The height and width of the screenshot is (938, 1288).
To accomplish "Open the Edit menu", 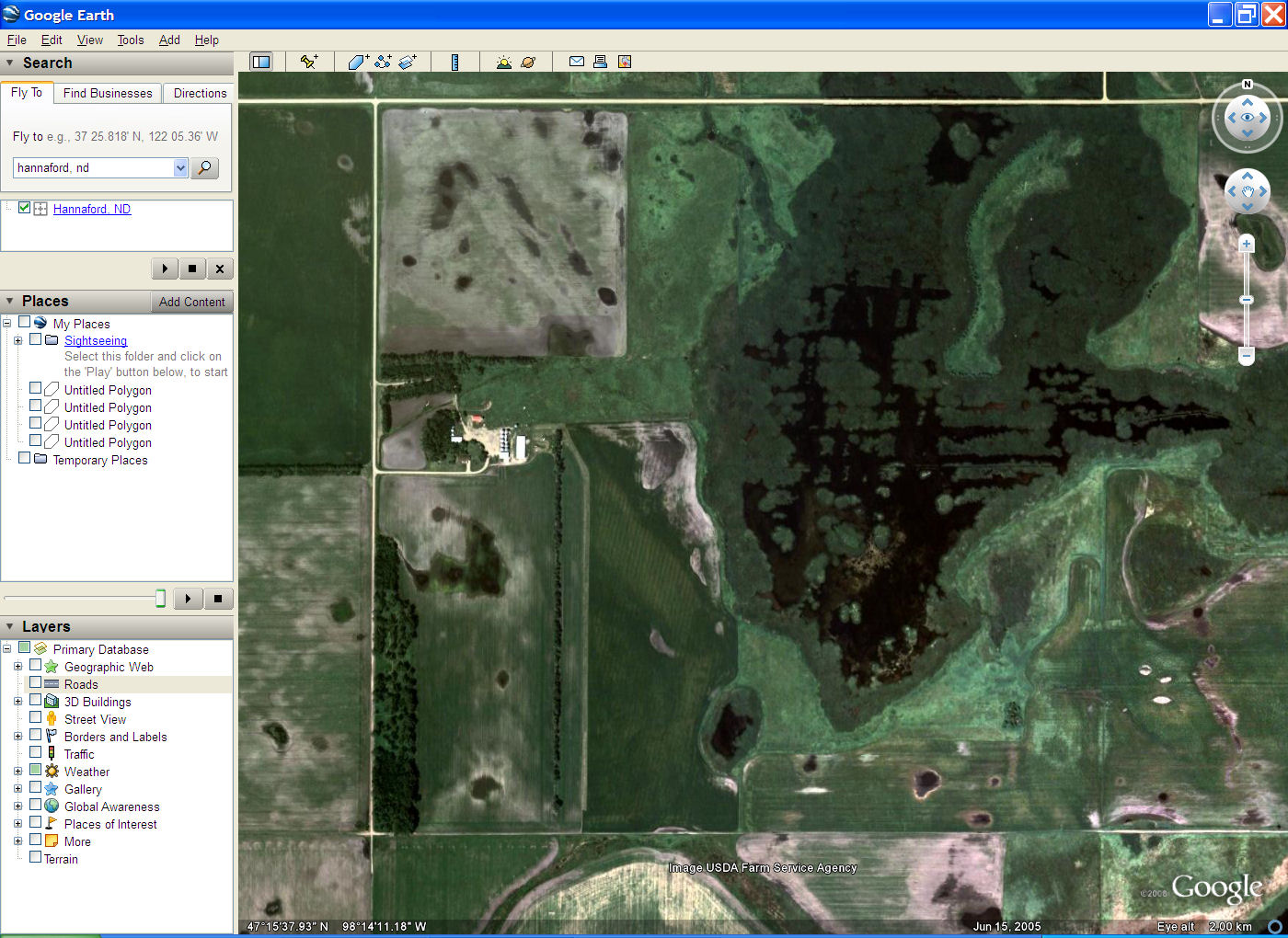I will 52,40.
